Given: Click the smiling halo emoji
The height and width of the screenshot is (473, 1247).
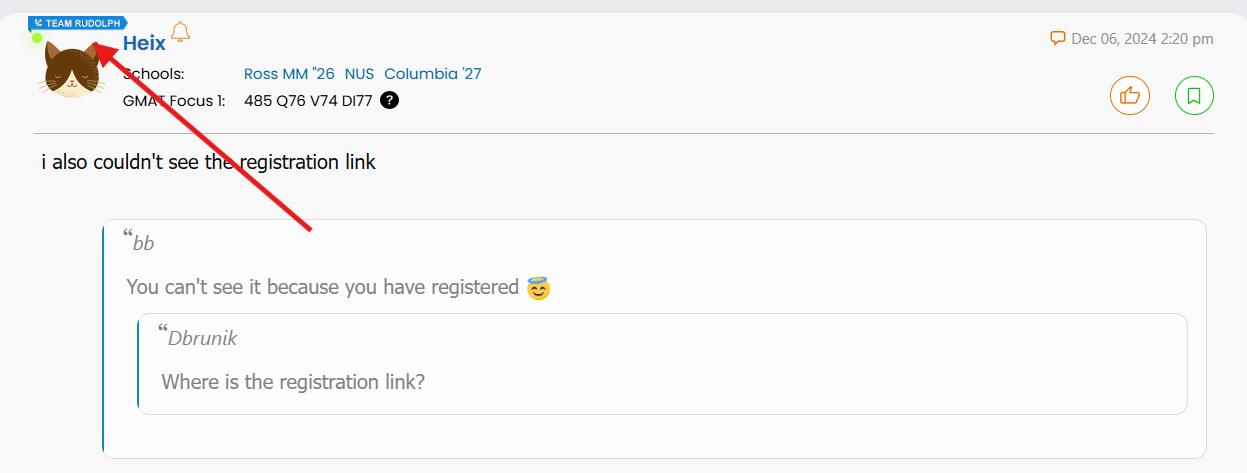Looking at the screenshot, I should point(539,288).
